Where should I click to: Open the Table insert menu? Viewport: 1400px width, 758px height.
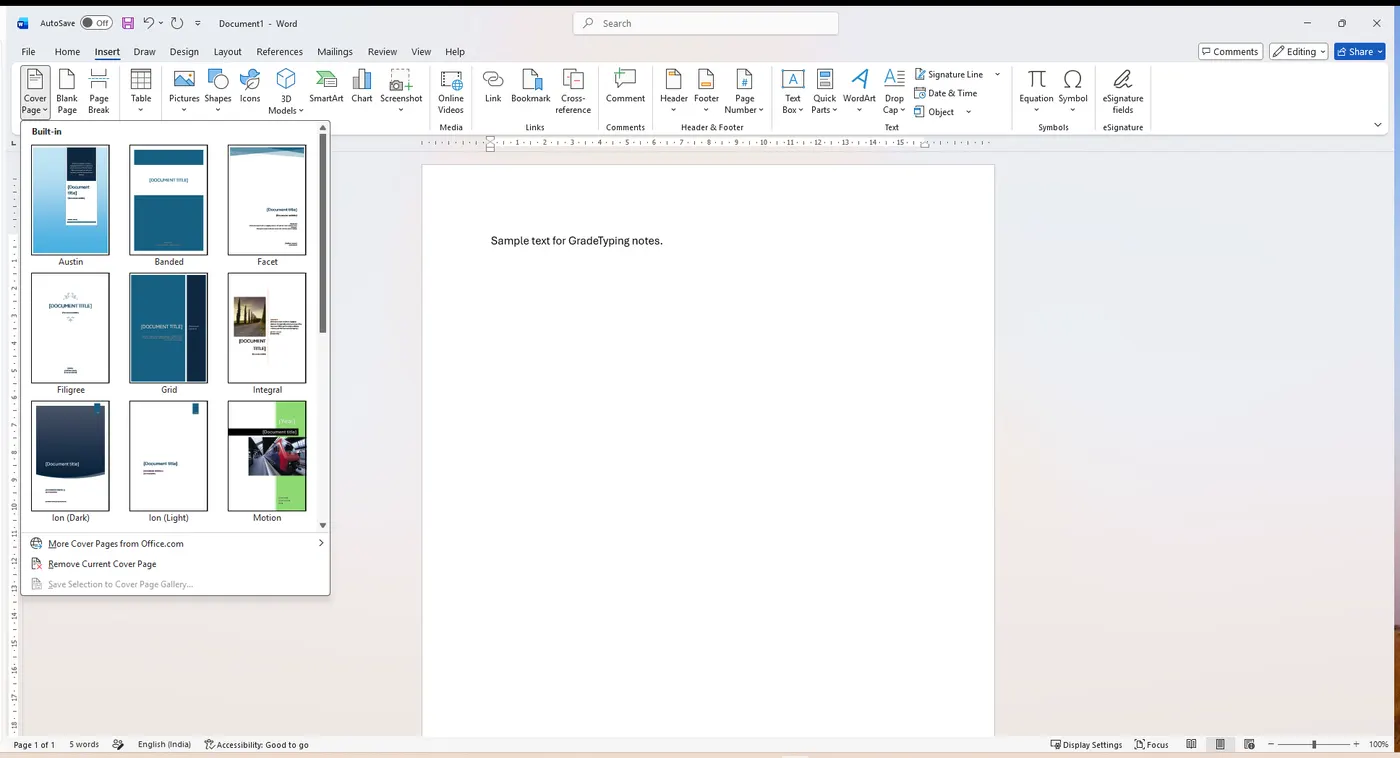[141, 92]
